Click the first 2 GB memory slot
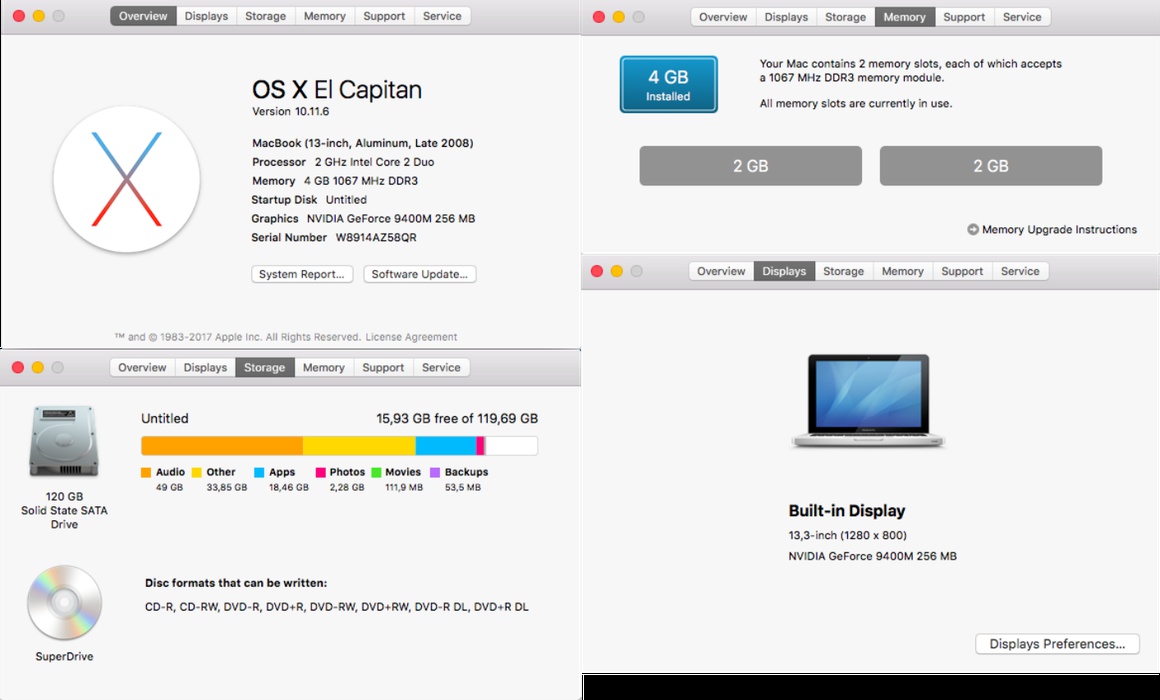Image resolution: width=1160 pixels, height=700 pixels. pyautogui.click(x=750, y=166)
